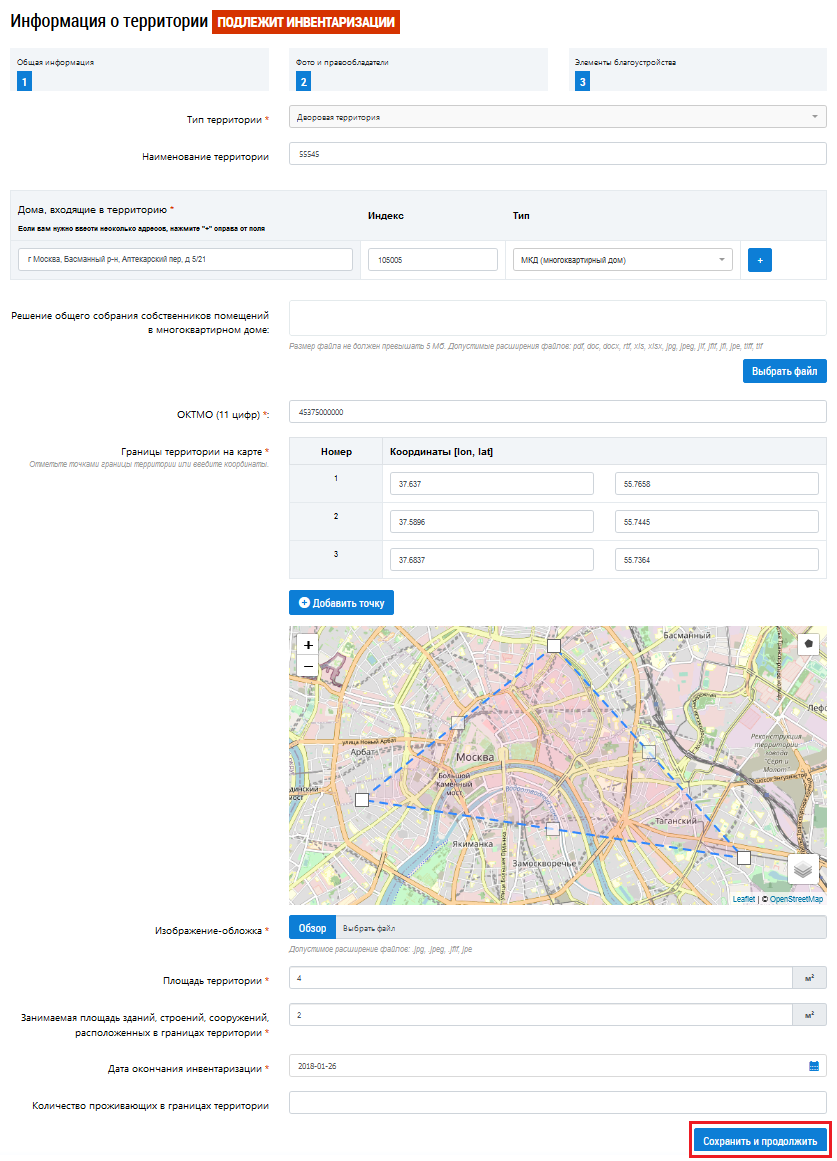Open step 3 Элементы благоустройства
The width and height of the screenshot is (837, 1161).
coord(582,81)
